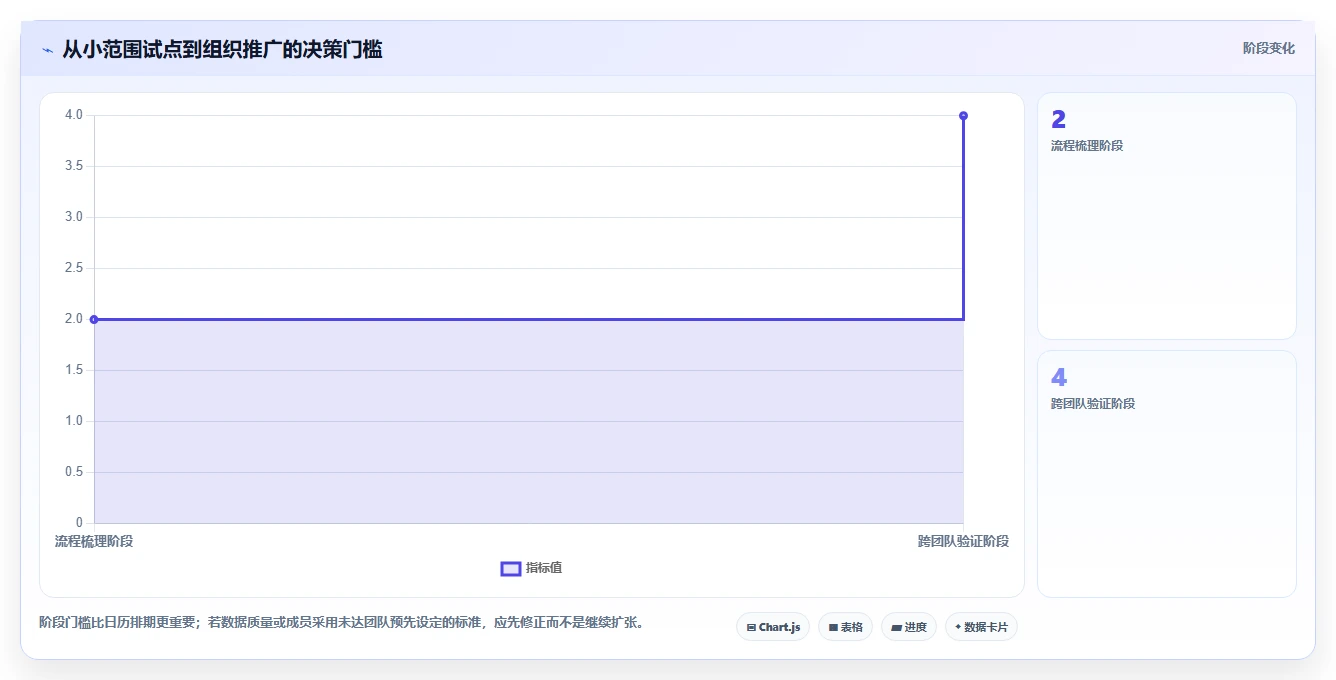
Task: Click the 阶段变化 label in header
Action: point(1269,48)
